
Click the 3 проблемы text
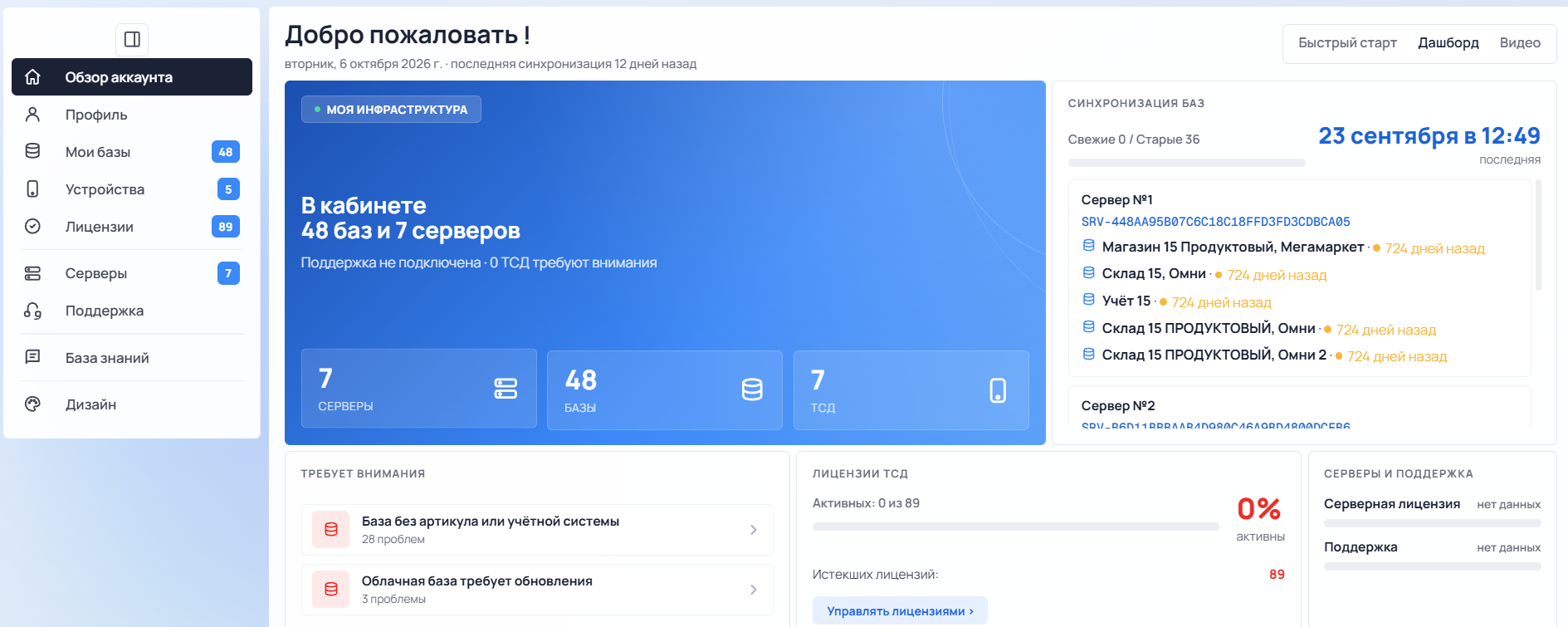click(394, 600)
